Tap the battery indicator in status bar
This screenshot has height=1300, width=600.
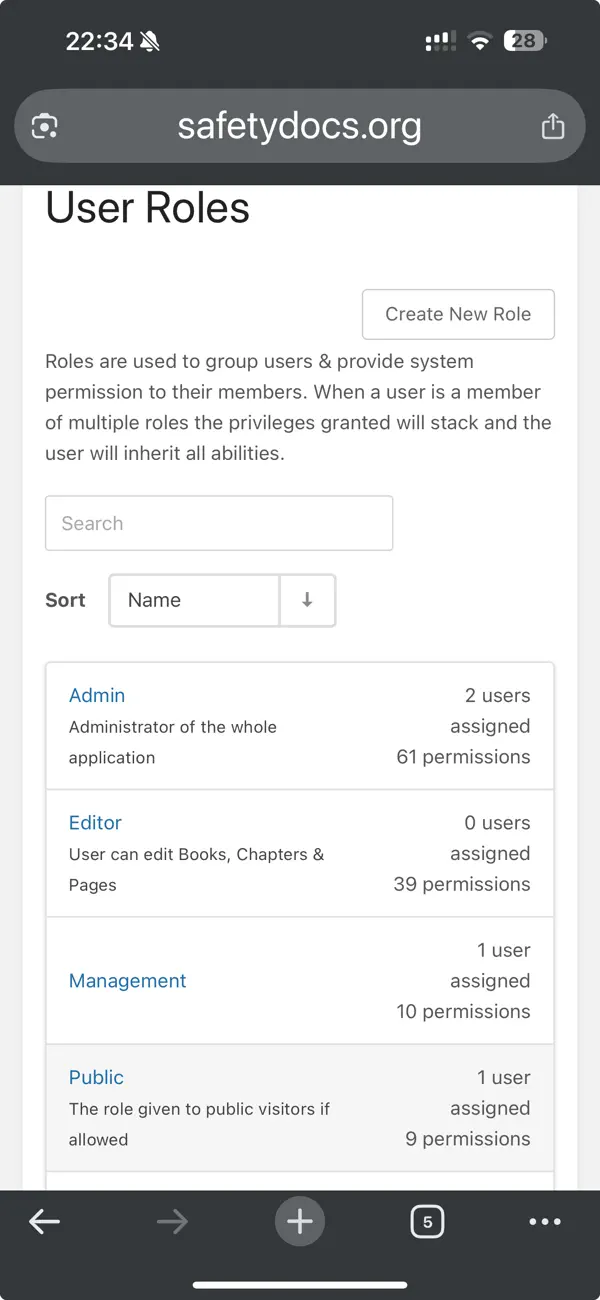click(525, 41)
